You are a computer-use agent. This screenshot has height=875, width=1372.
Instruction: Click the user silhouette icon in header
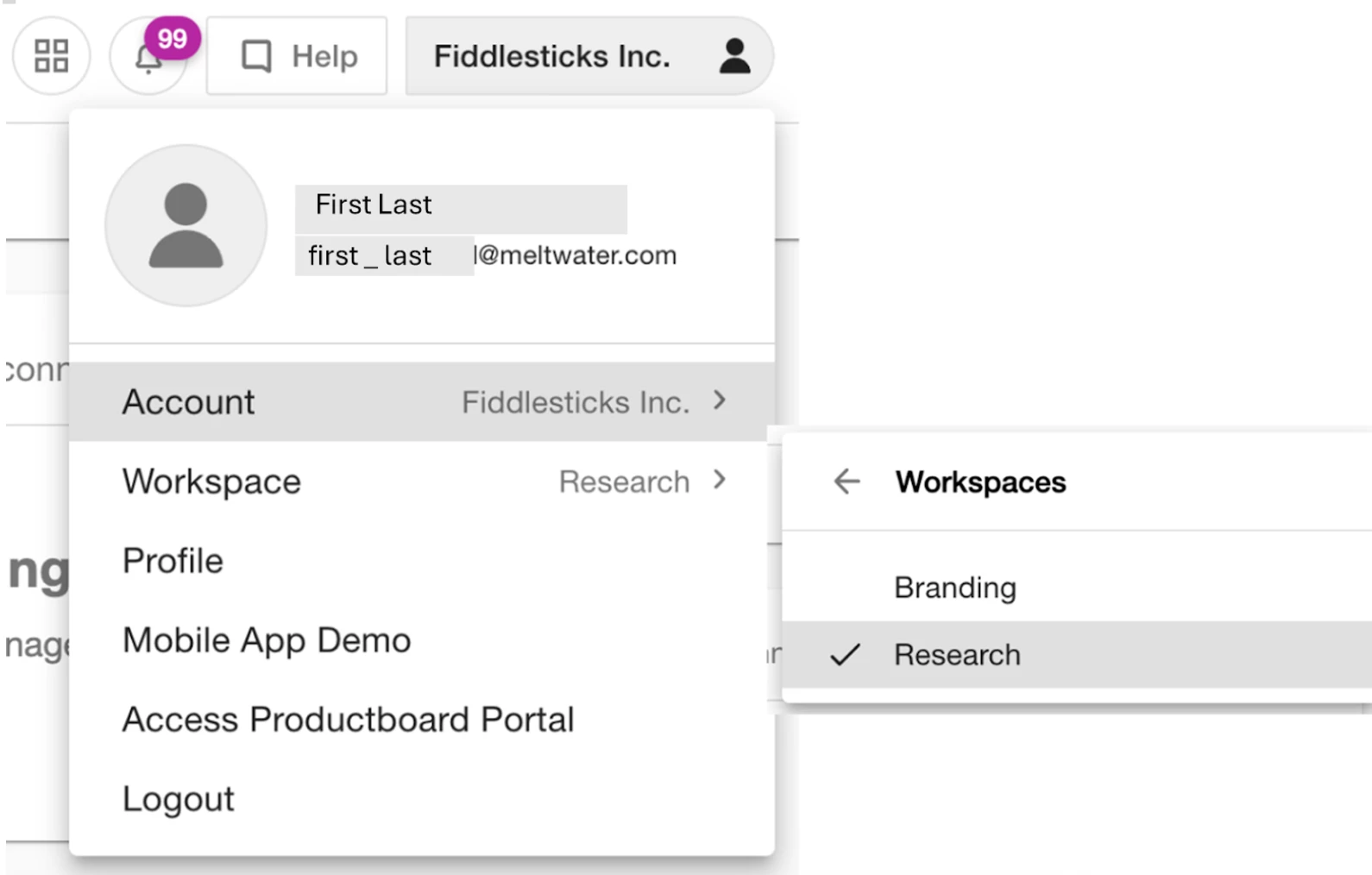pos(734,56)
